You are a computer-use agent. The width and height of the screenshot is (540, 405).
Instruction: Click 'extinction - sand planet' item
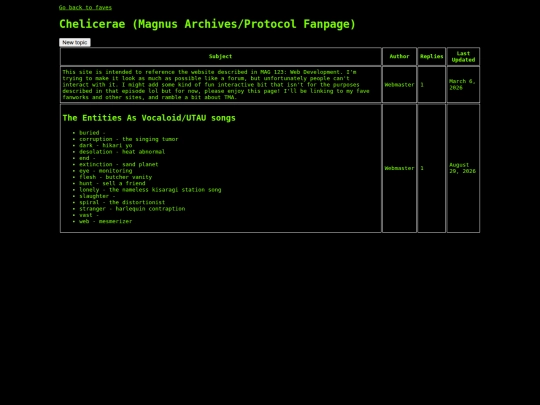pos(119,165)
